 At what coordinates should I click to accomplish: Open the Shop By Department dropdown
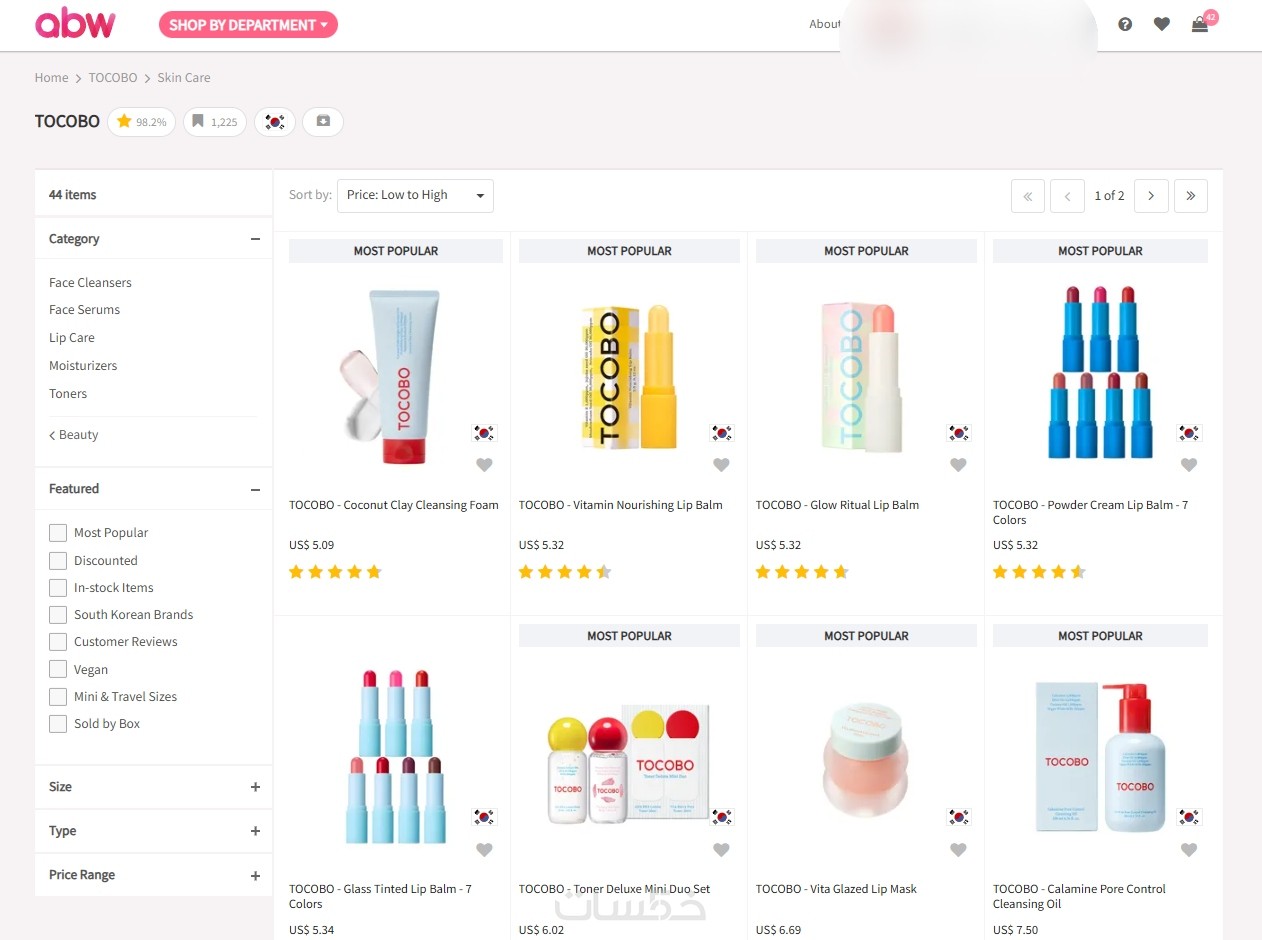tap(248, 25)
